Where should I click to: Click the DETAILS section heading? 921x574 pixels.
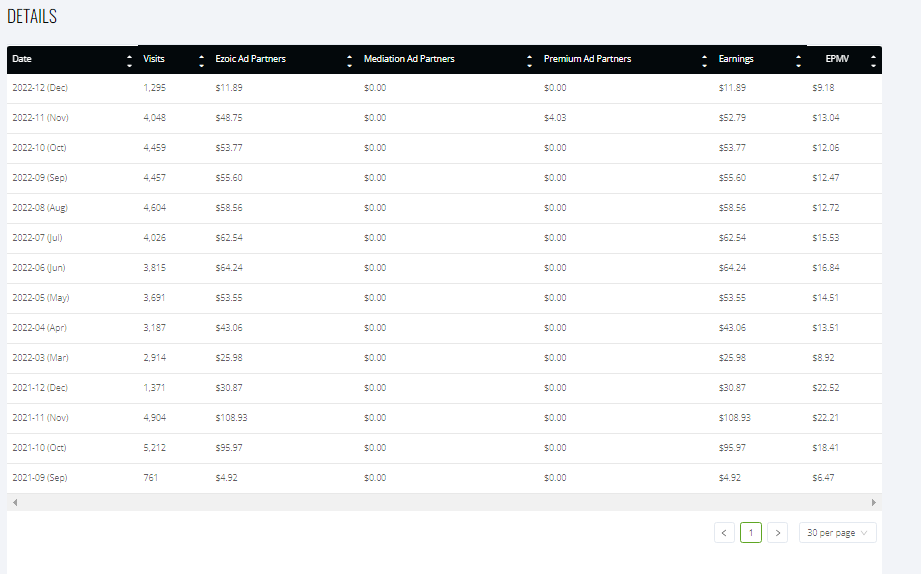coord(32,16)
